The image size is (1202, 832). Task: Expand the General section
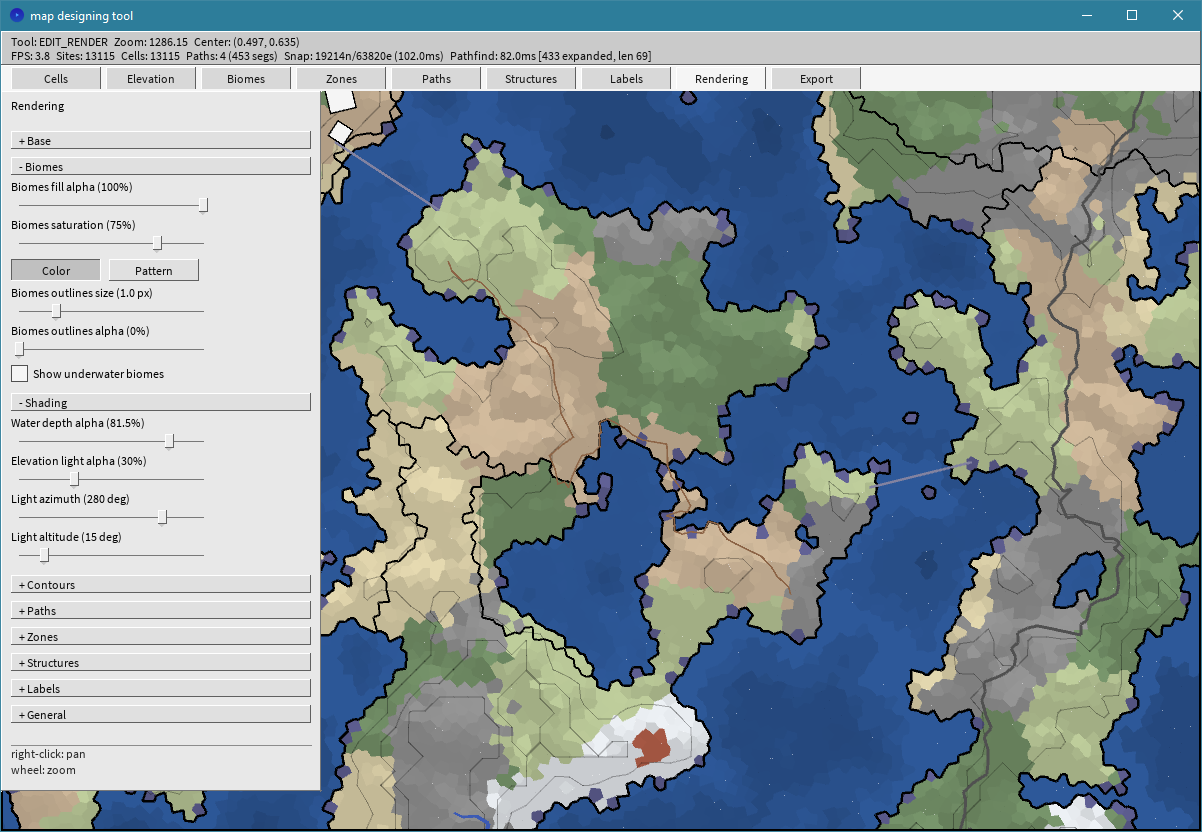161,715
